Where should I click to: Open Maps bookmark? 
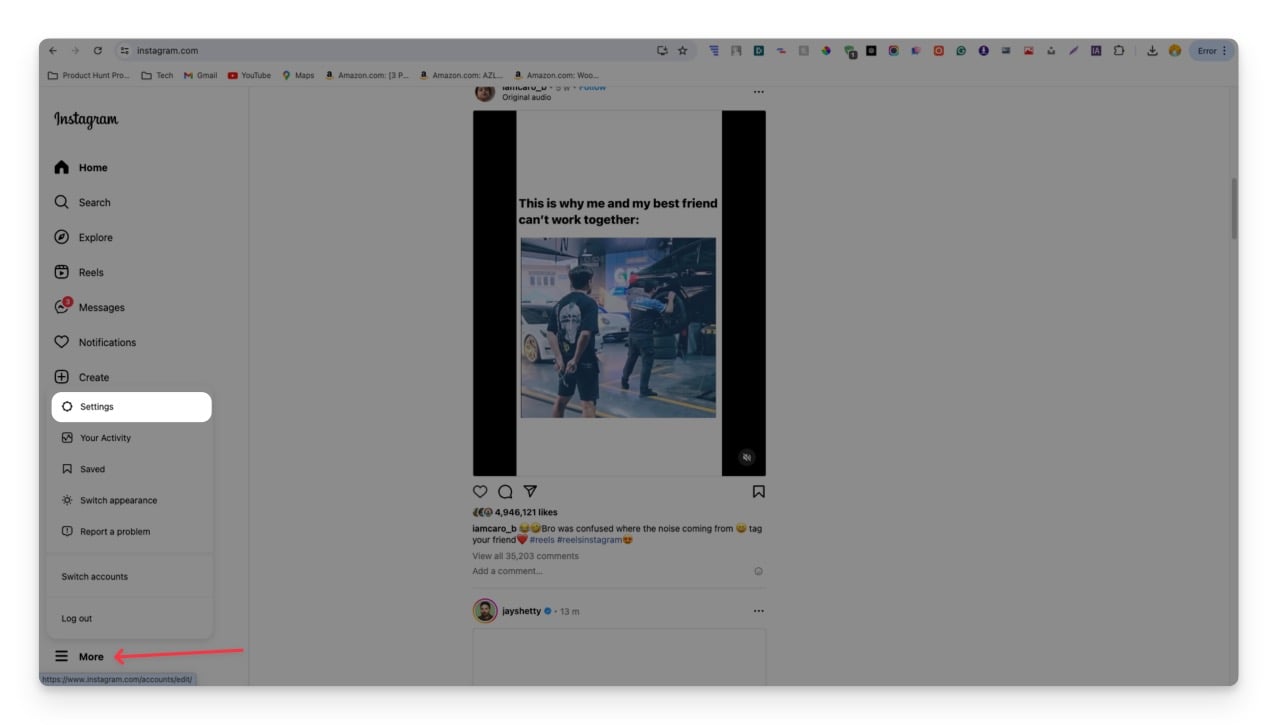(x=299, y=75)
